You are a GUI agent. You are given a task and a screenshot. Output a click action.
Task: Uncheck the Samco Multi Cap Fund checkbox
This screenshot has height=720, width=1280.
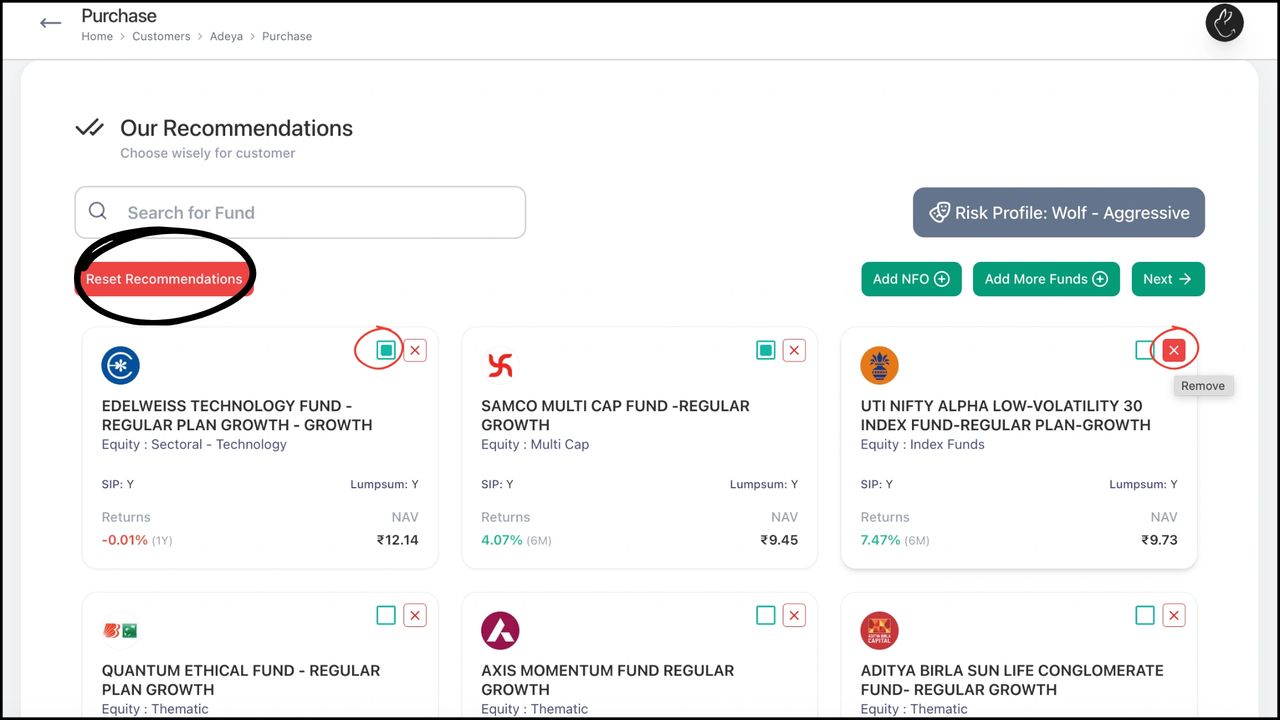(766, 350)
